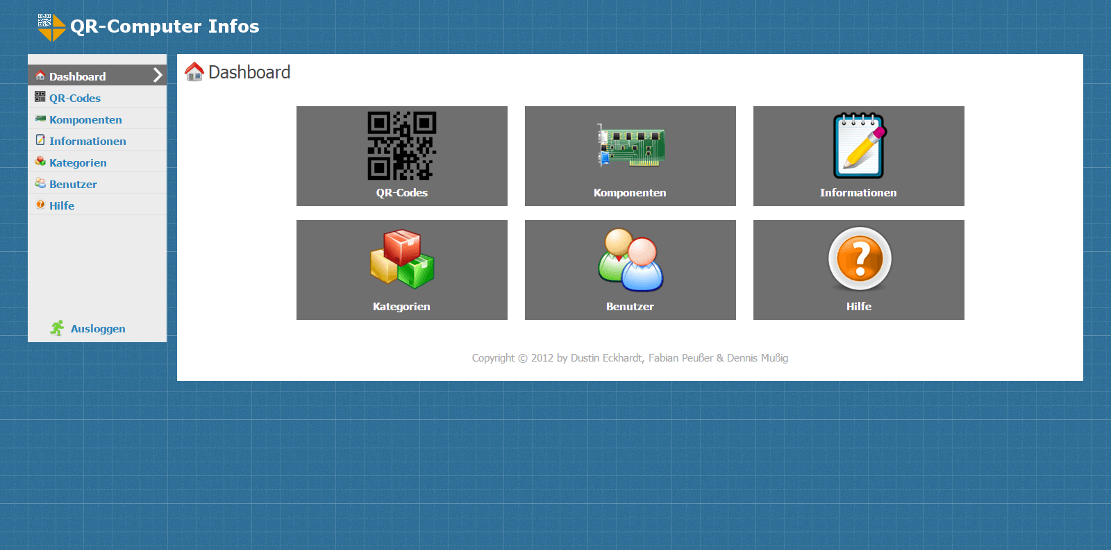The width and height of the screenshot is (1111, 550).
Task: Click the home icon beside sidebar Dashboard
Action: click(x=40, y=76)
